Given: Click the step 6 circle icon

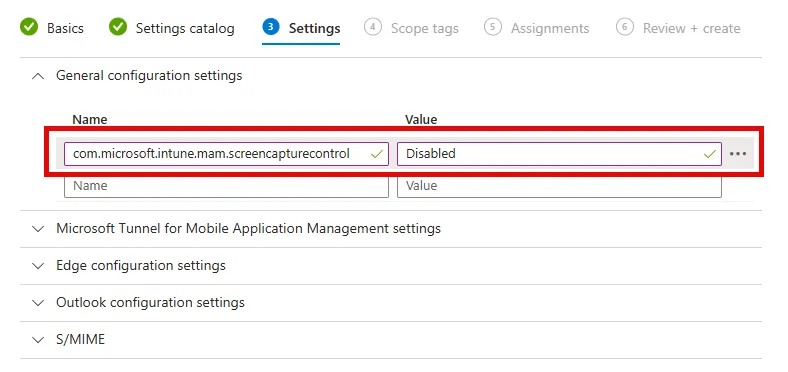Looking at the screenshot, I should (x=625, y=27).
